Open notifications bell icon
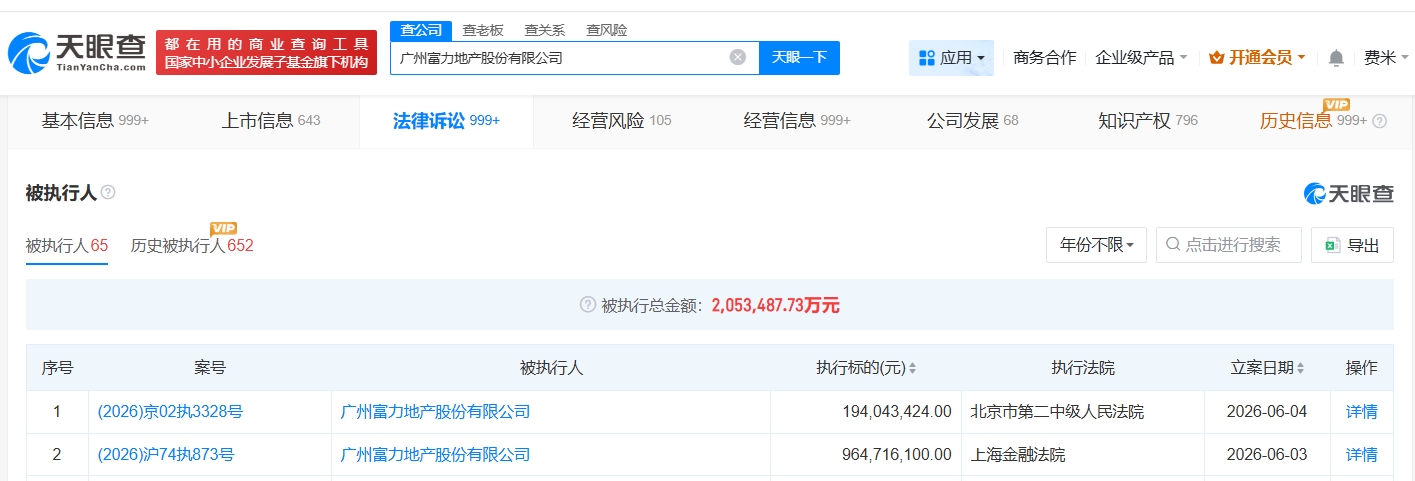The image size is (1415, 481). pos(1336,58)
